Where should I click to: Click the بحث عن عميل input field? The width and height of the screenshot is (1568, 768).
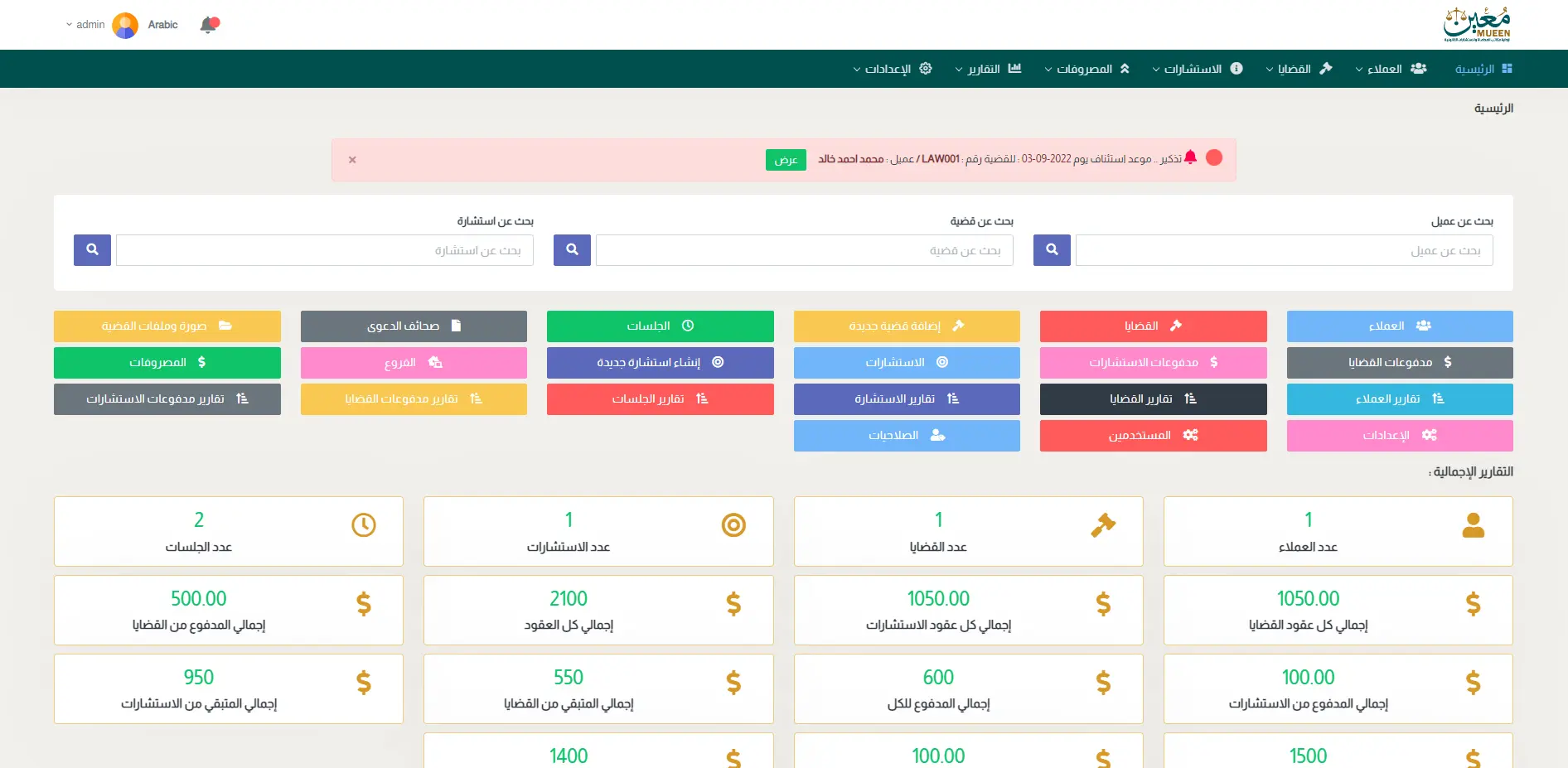pos(1283,250)
